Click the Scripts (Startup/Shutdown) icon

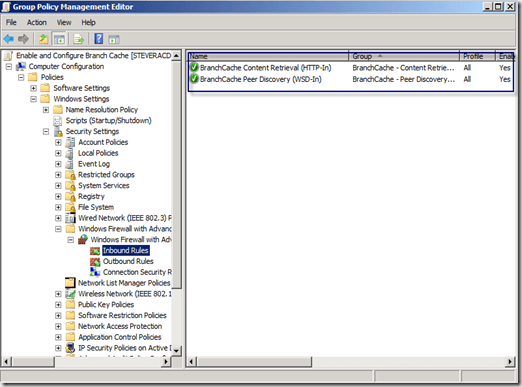tap(58, 121)
